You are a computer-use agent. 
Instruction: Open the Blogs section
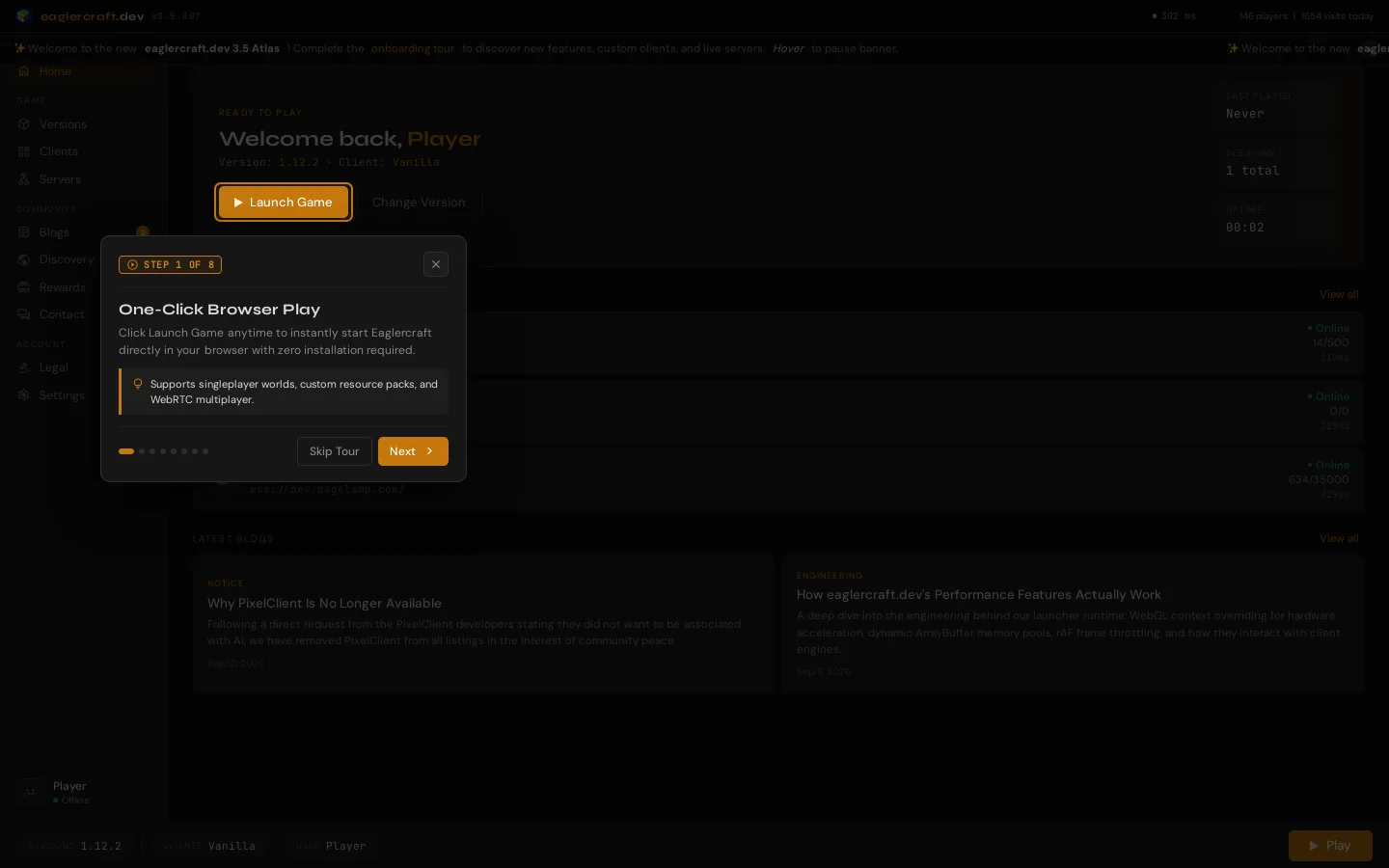[x=85, y=232]
